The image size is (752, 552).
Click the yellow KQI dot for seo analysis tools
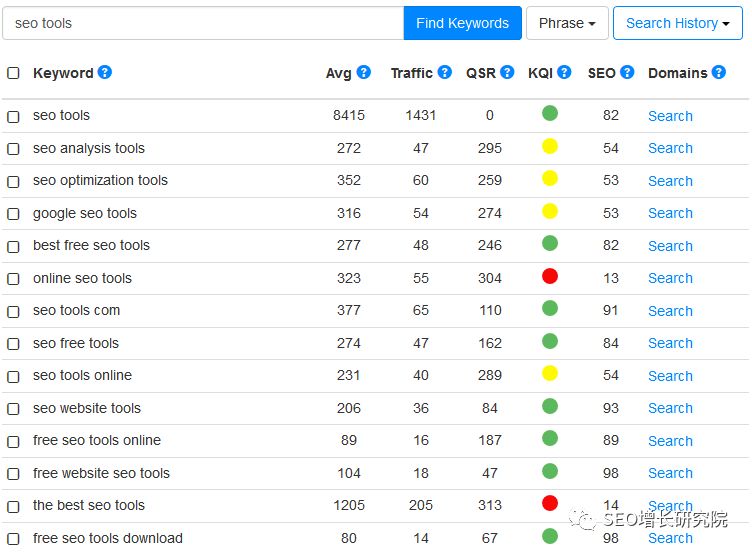pyautogui.click(x=550, y=146)
